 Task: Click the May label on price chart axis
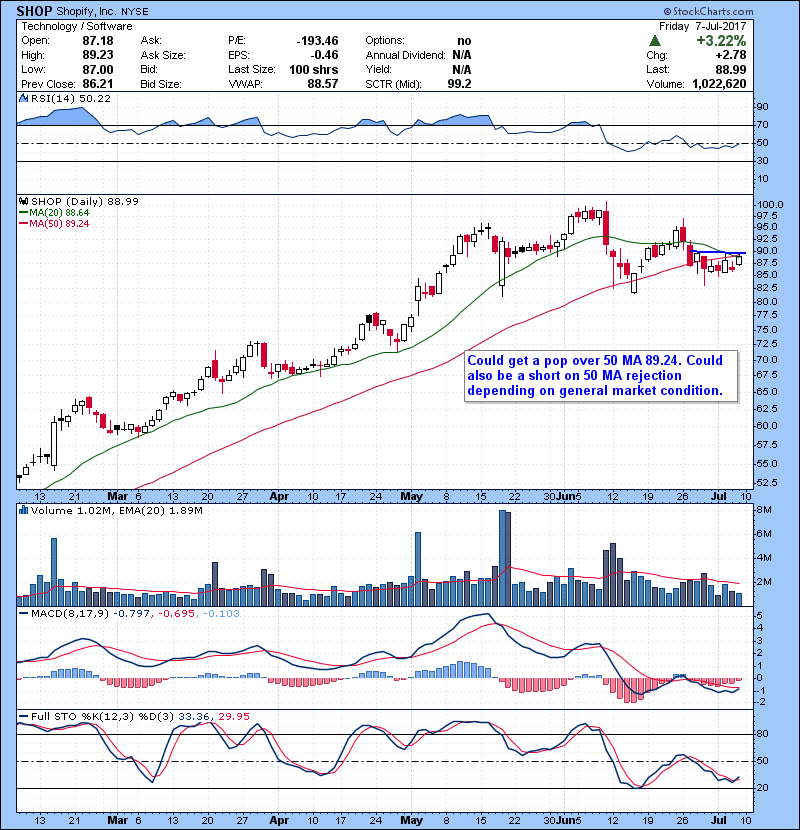click(x=411, y=497)
